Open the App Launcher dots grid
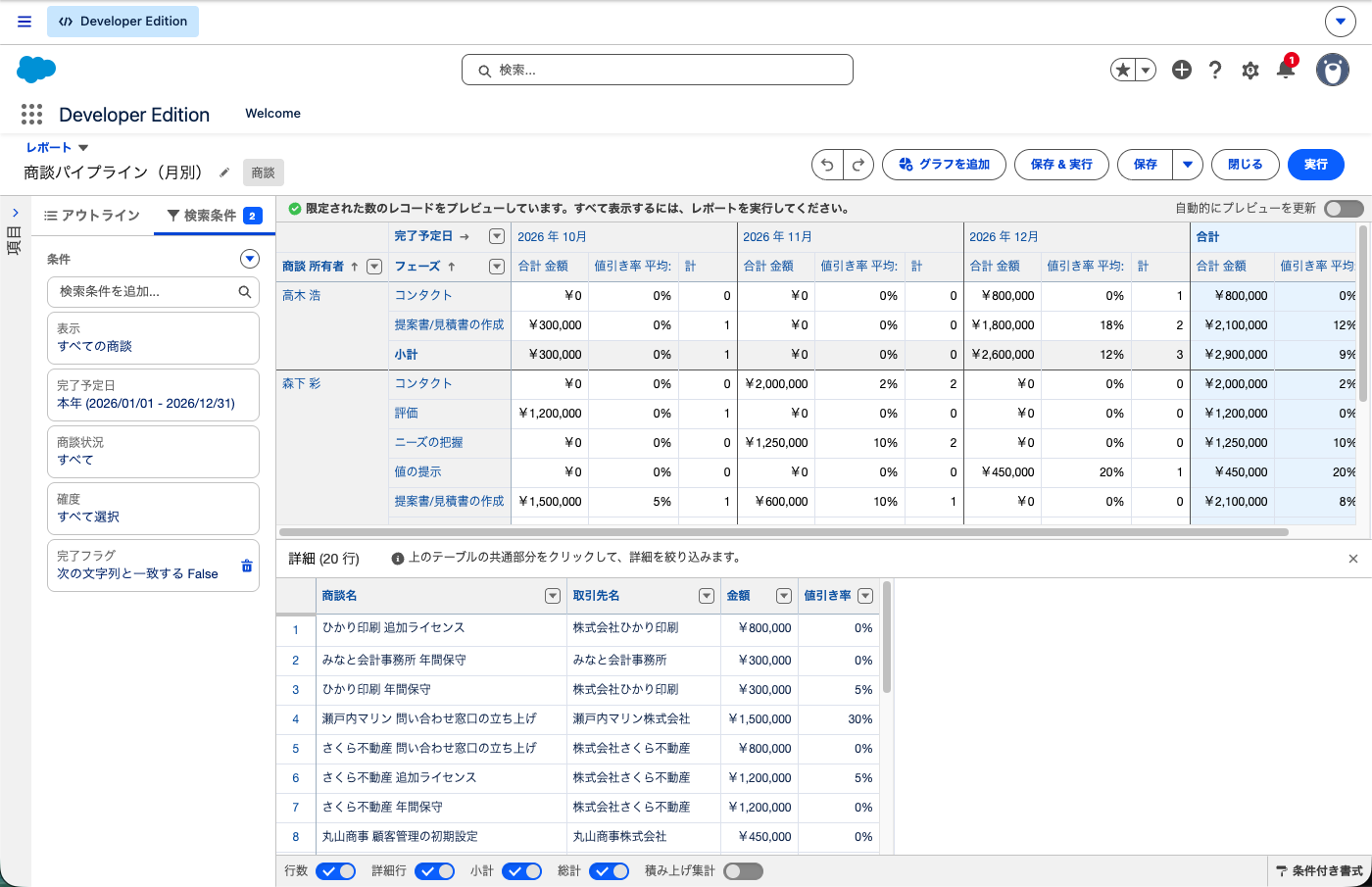1372x887 pixels. (31, 115)
